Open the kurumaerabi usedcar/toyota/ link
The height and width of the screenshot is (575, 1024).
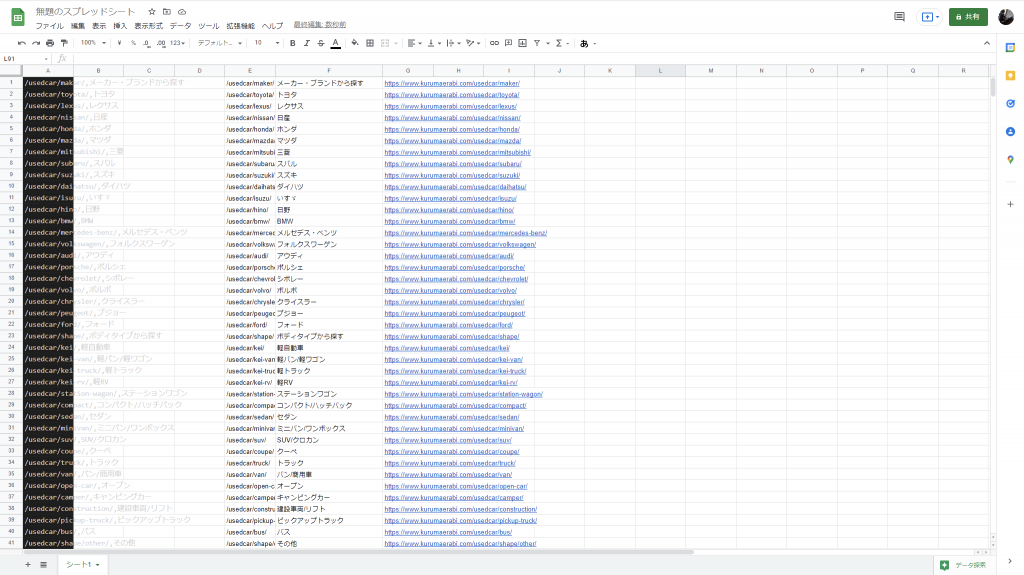tap(452, 95)
